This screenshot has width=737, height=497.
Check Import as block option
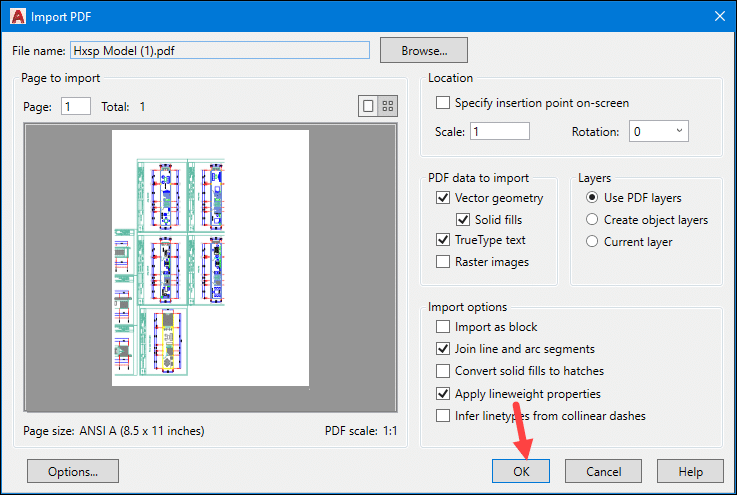(x=443, y=327)
